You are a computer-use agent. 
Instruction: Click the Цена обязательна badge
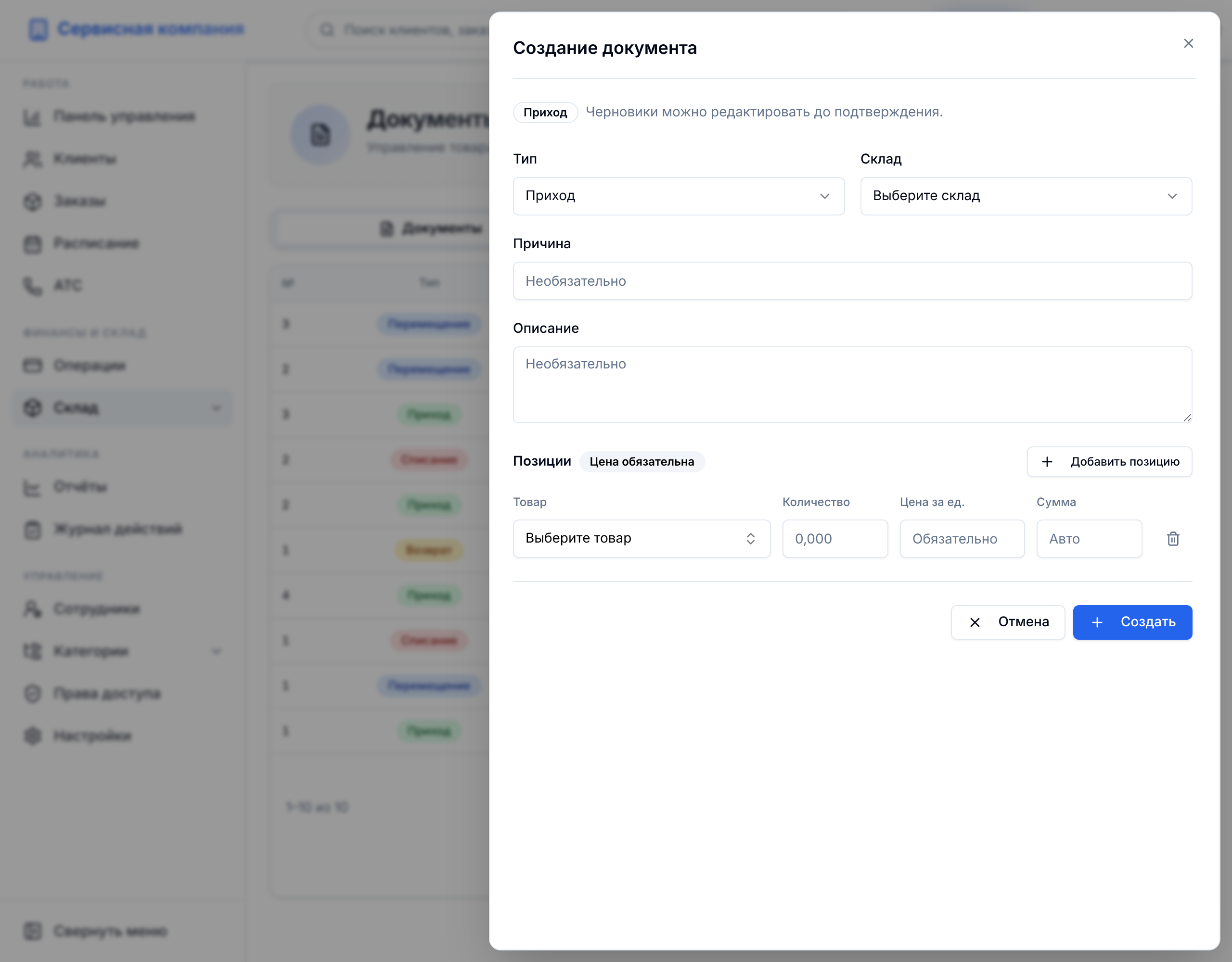[x=642, y=462]
